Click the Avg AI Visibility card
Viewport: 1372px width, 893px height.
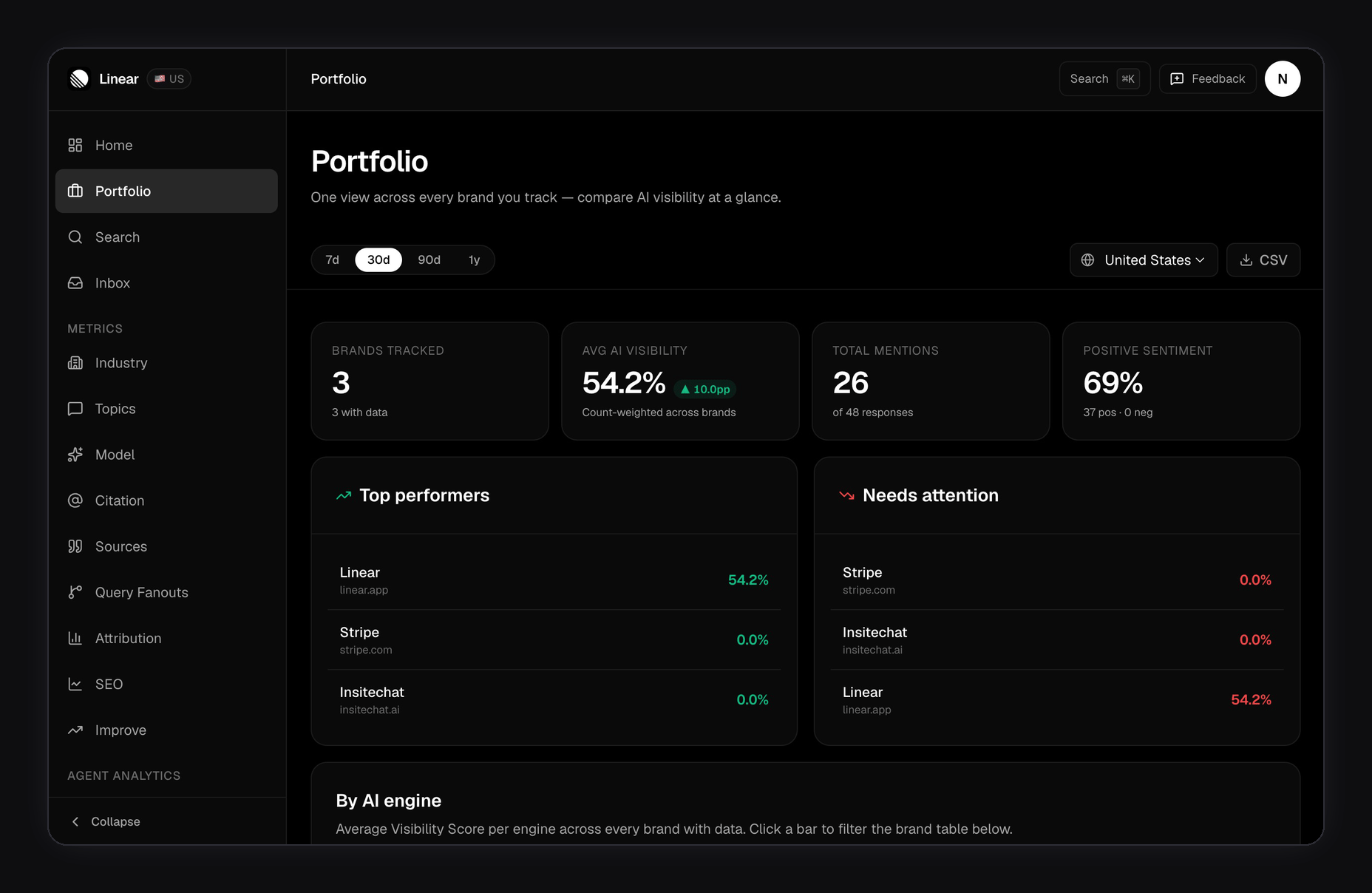[680, 381]
